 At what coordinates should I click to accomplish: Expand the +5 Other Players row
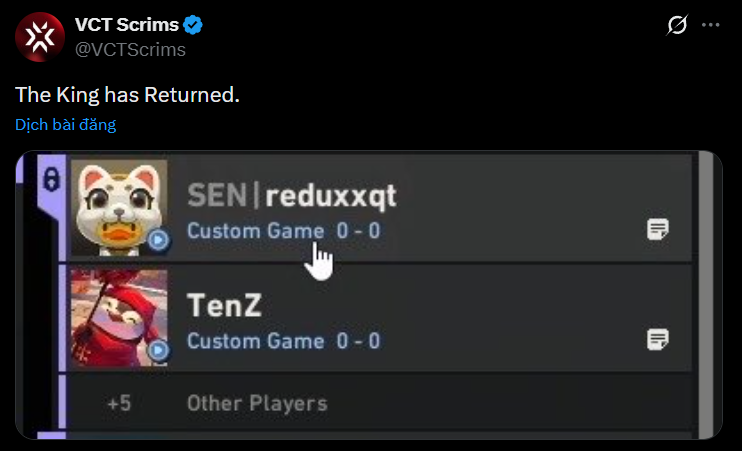(x=257, y=404)
